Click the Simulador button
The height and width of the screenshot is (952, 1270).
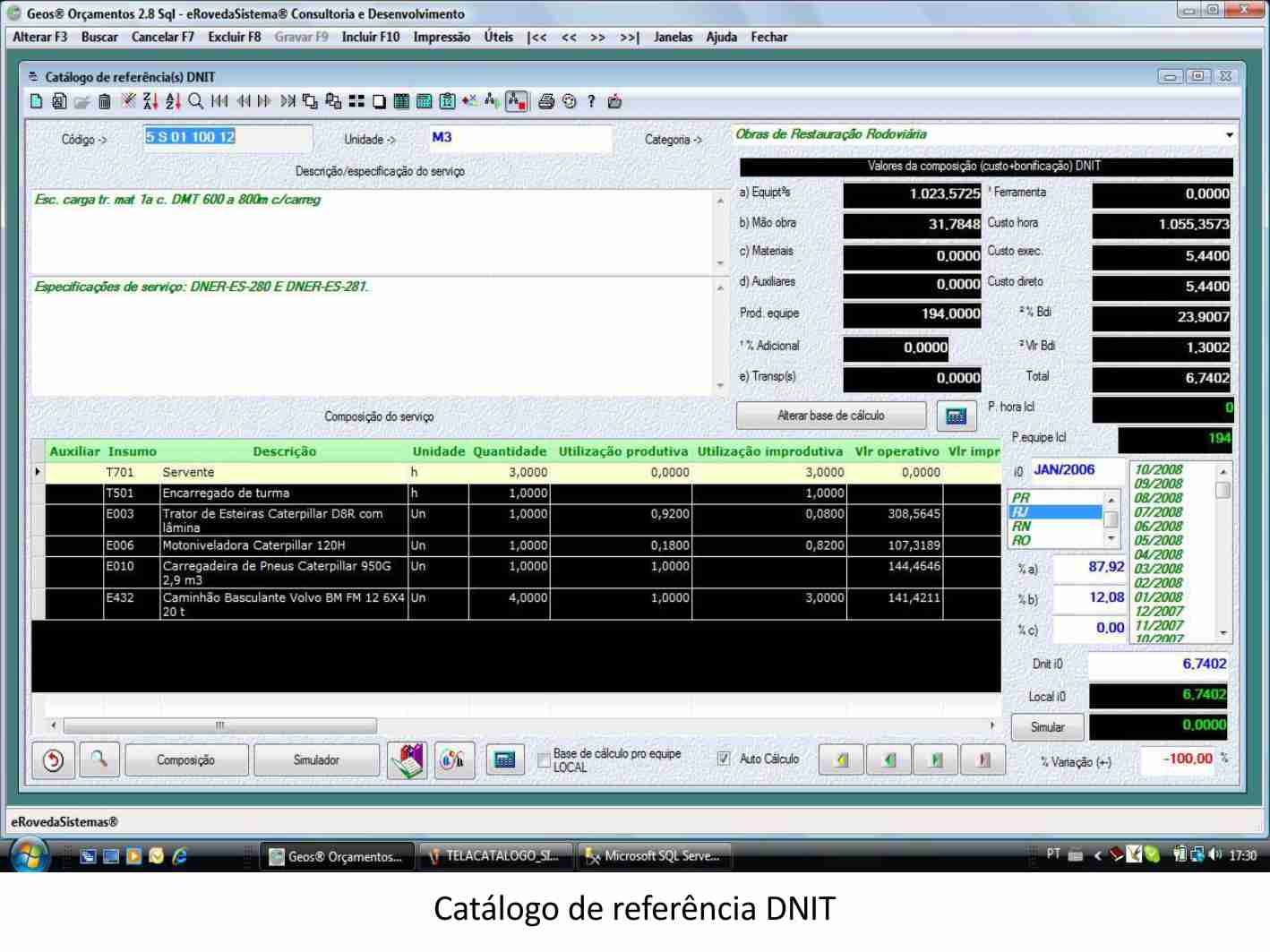316,760
